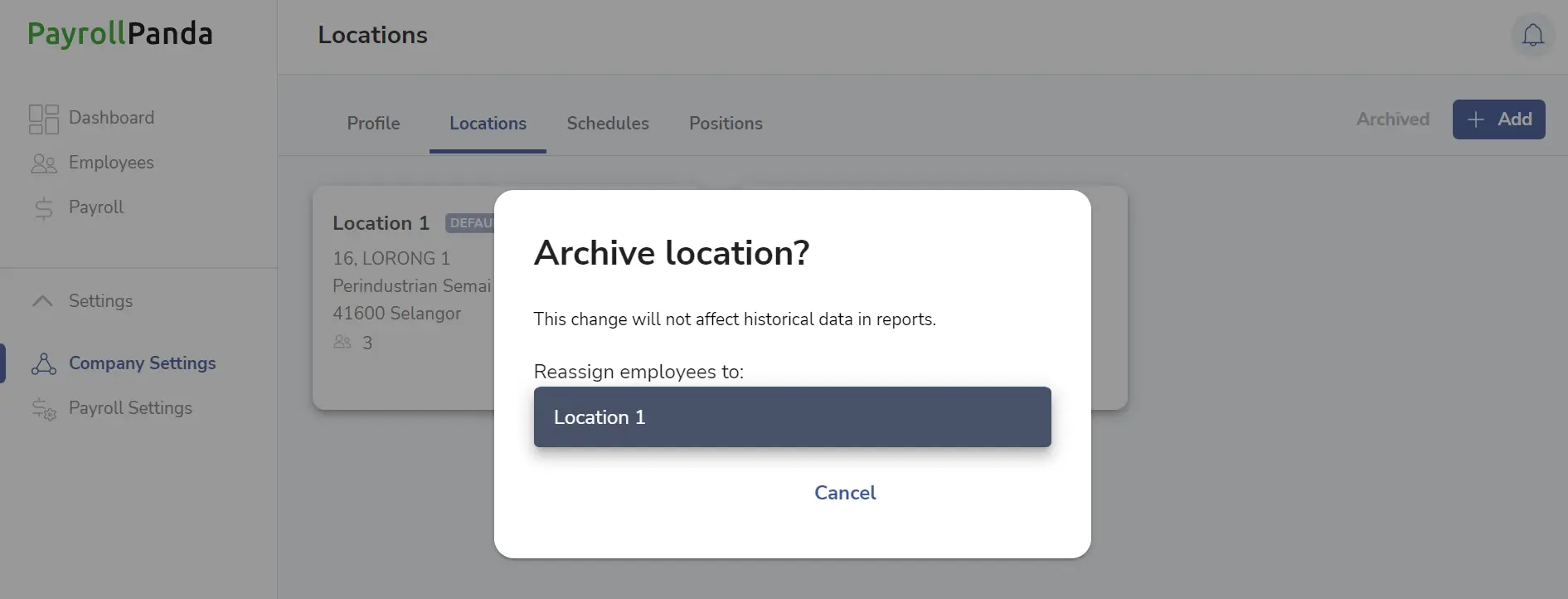1568x599 pixels.
Task: Select Location 1 reassign option
Action: (x=792, y=417)
